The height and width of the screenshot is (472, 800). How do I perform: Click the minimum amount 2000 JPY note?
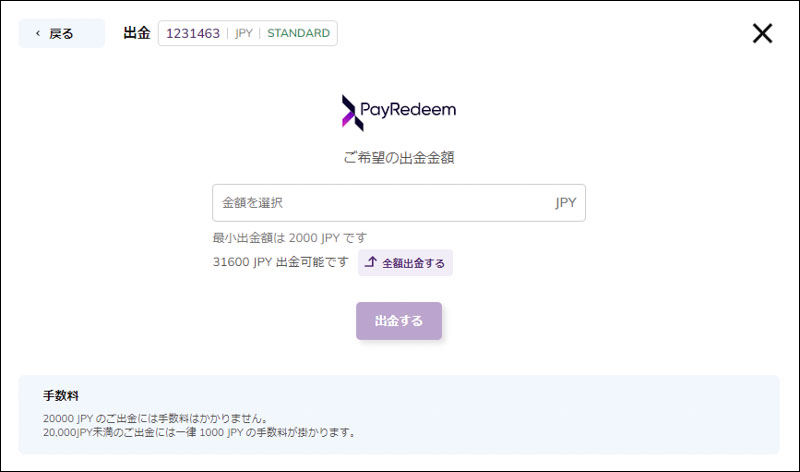[290, 238]
